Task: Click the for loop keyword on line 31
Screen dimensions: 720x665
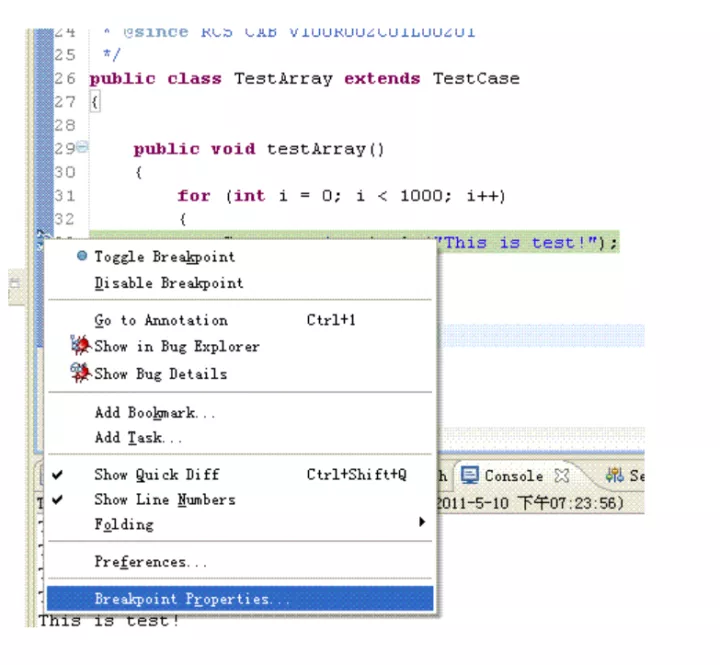Action: coord(194,196)
